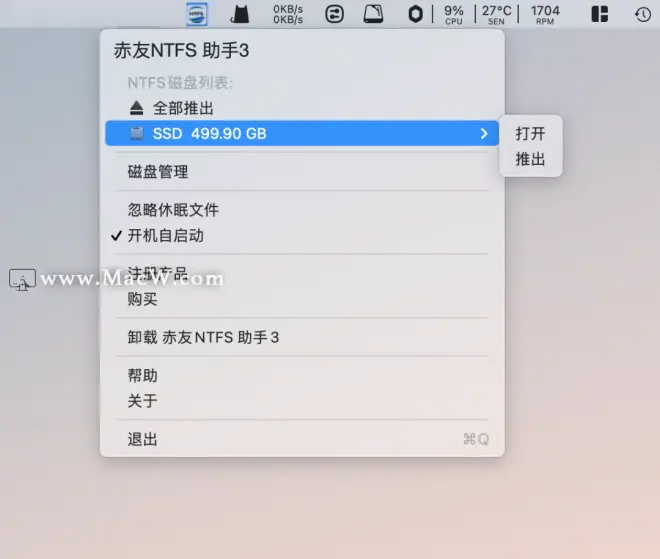Viewport: 660px width, 559px height.
Task: Click the window layout grid menu bar icon
Action: pos(599,14)
